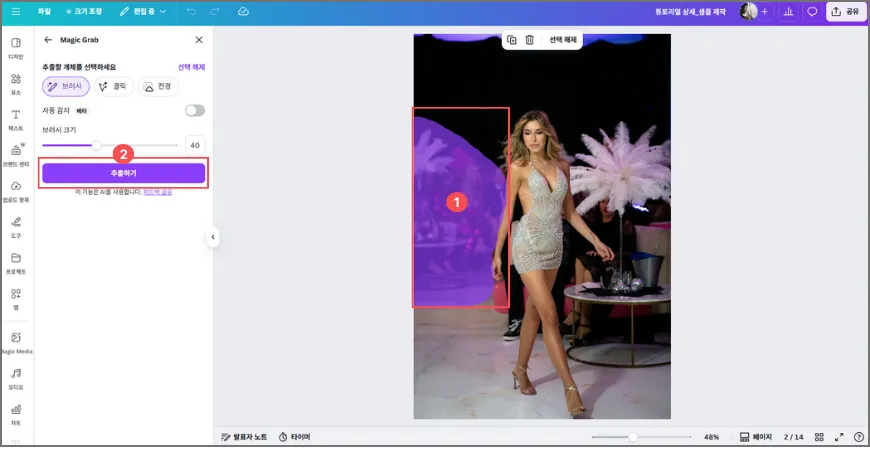Open the 차트 (Charts) sidebar tab

pos(16,414)
